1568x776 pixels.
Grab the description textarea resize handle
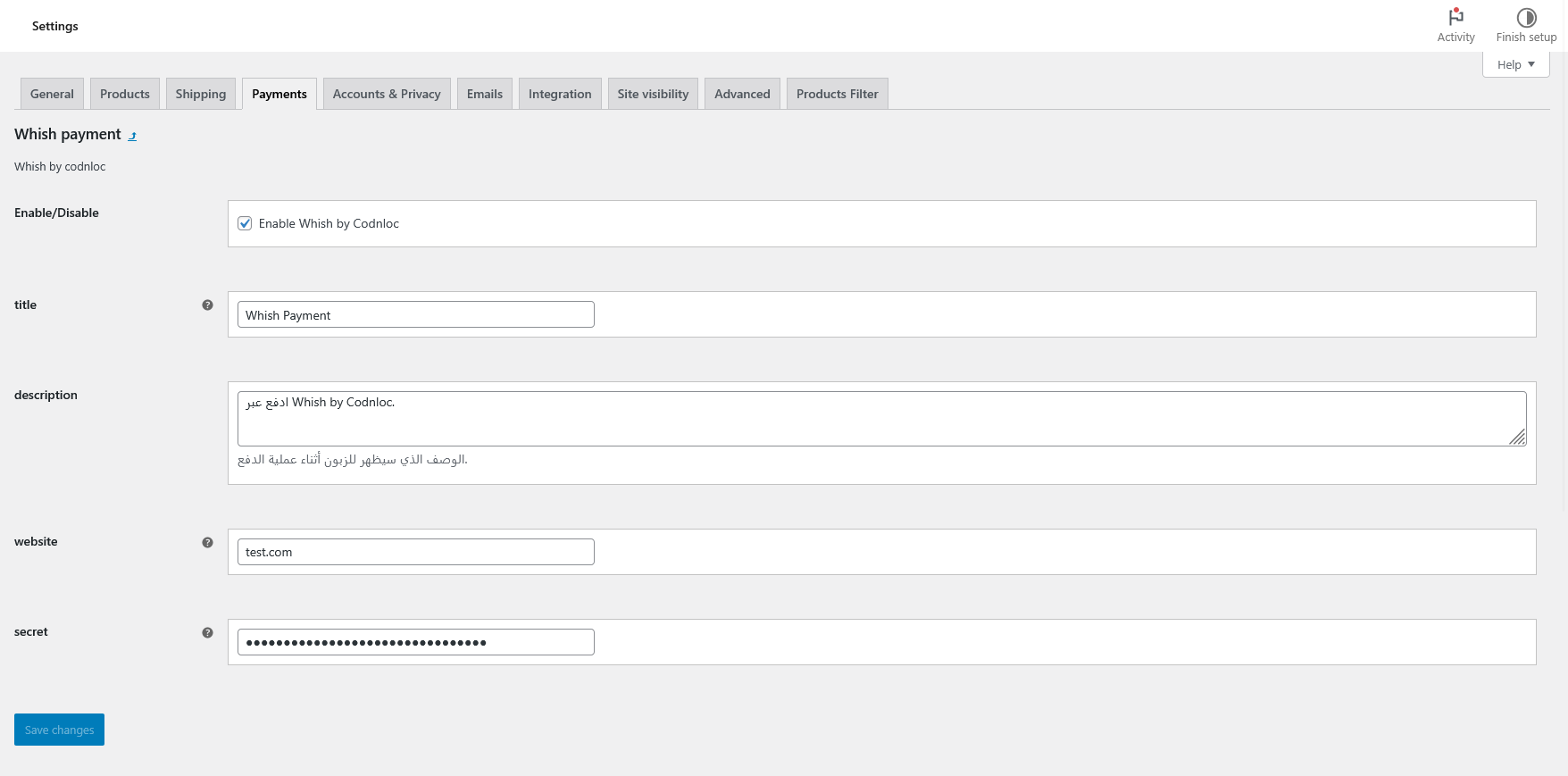click(1518, 437)
